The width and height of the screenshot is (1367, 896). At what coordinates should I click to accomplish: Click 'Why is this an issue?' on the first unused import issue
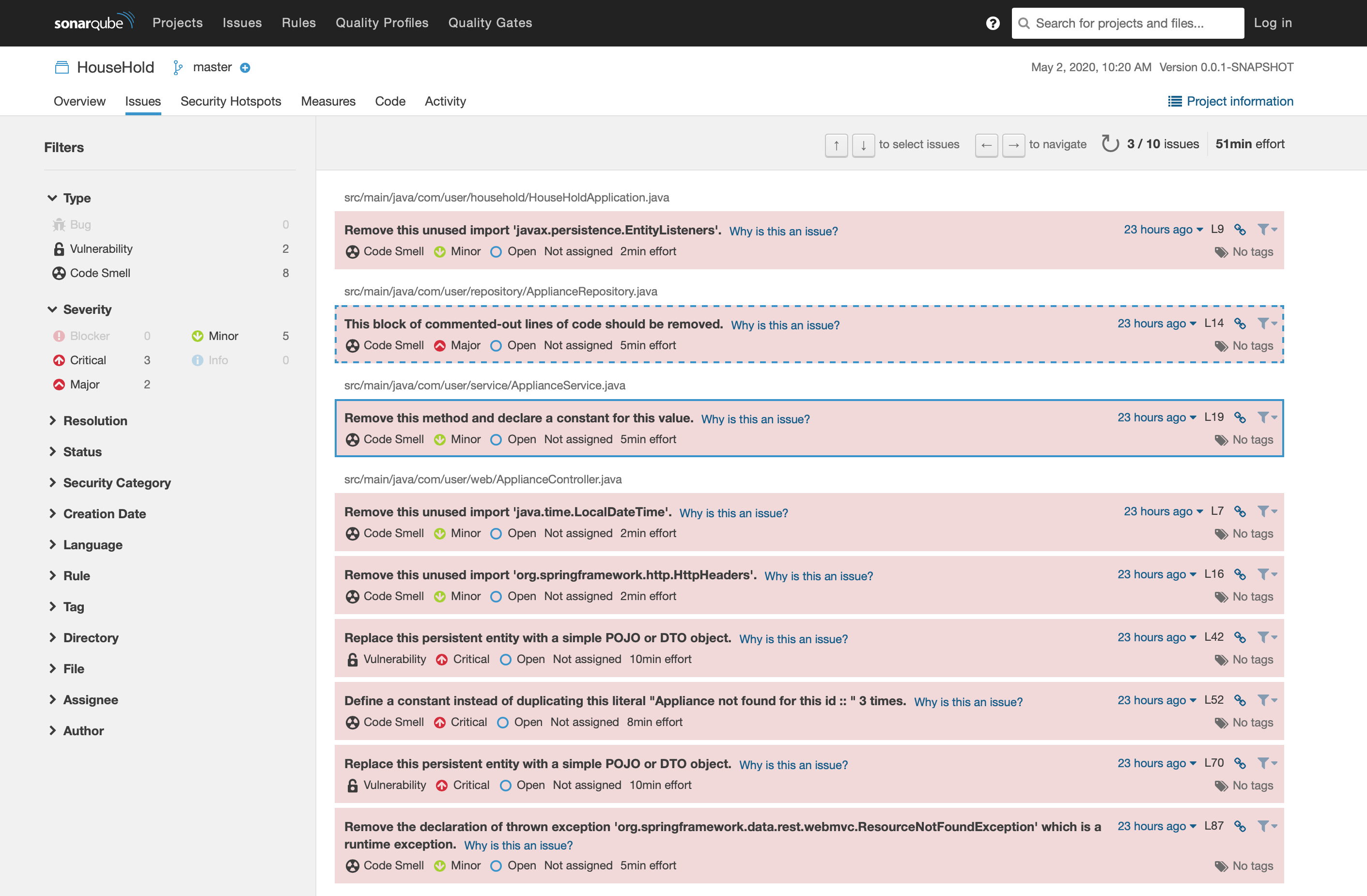783,231
